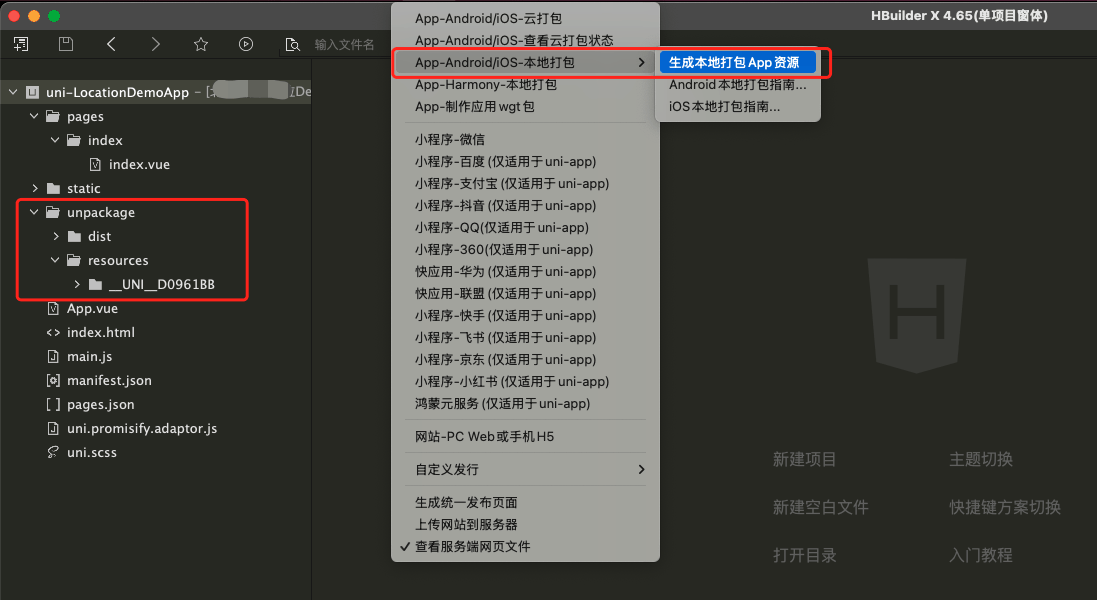Click the dist folder icon
The image size is (1097, 600).
(x=74, y=236)
